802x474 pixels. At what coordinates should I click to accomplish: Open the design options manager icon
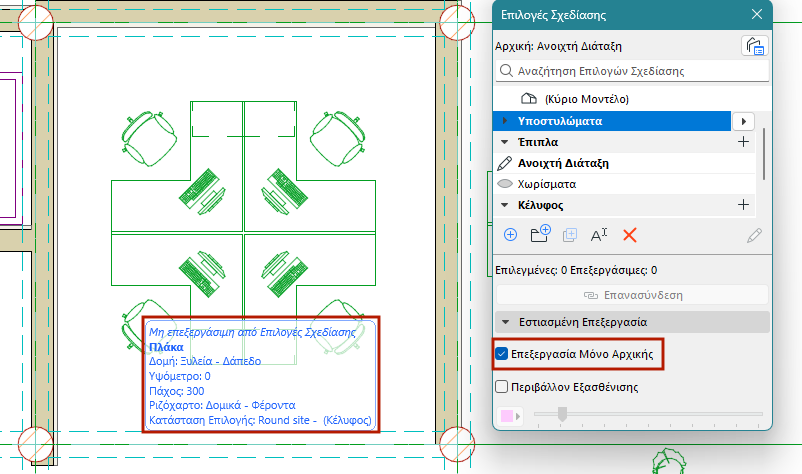[754, 46]
